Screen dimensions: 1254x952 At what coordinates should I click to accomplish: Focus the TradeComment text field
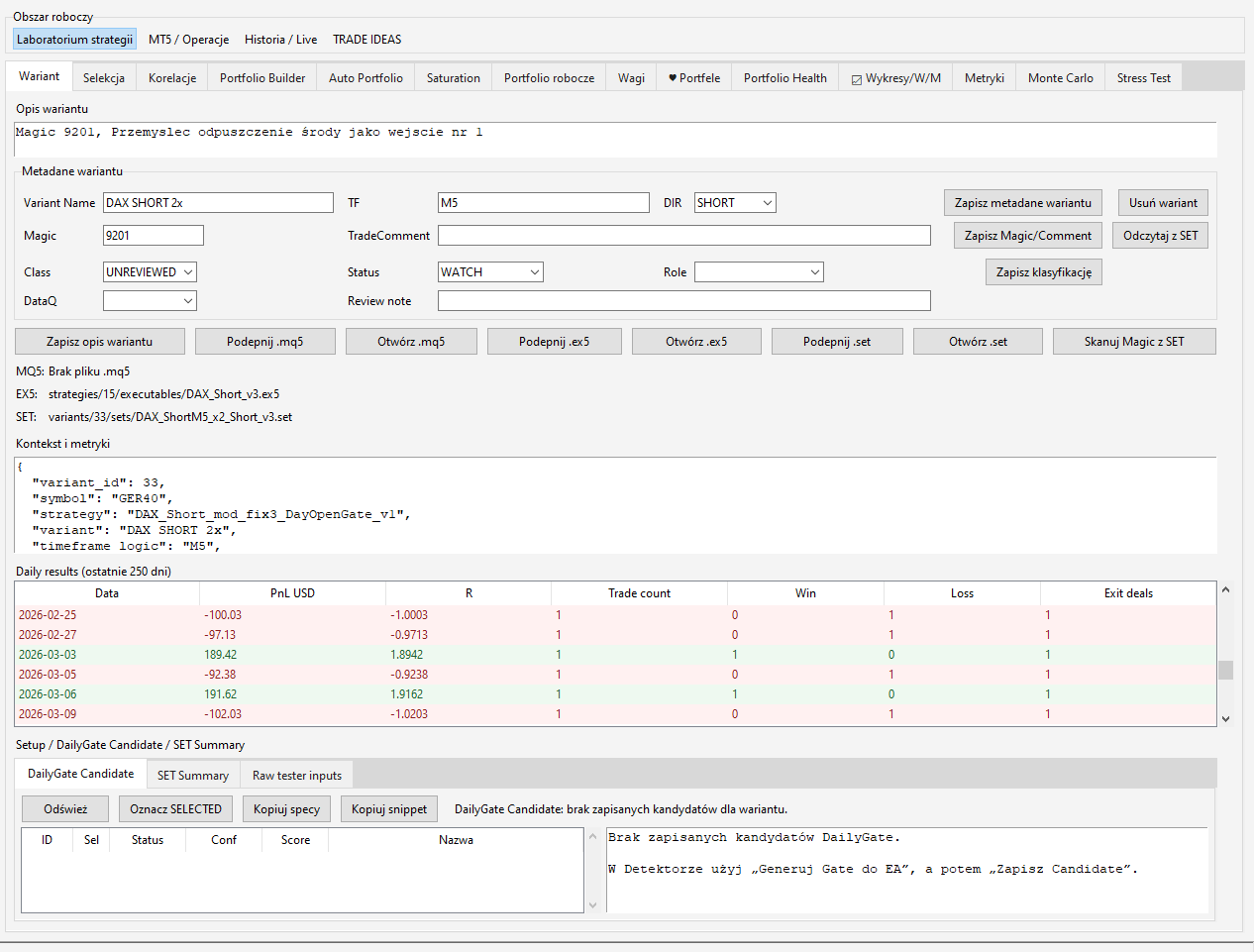pyautogui.click(x=684, y=236)
